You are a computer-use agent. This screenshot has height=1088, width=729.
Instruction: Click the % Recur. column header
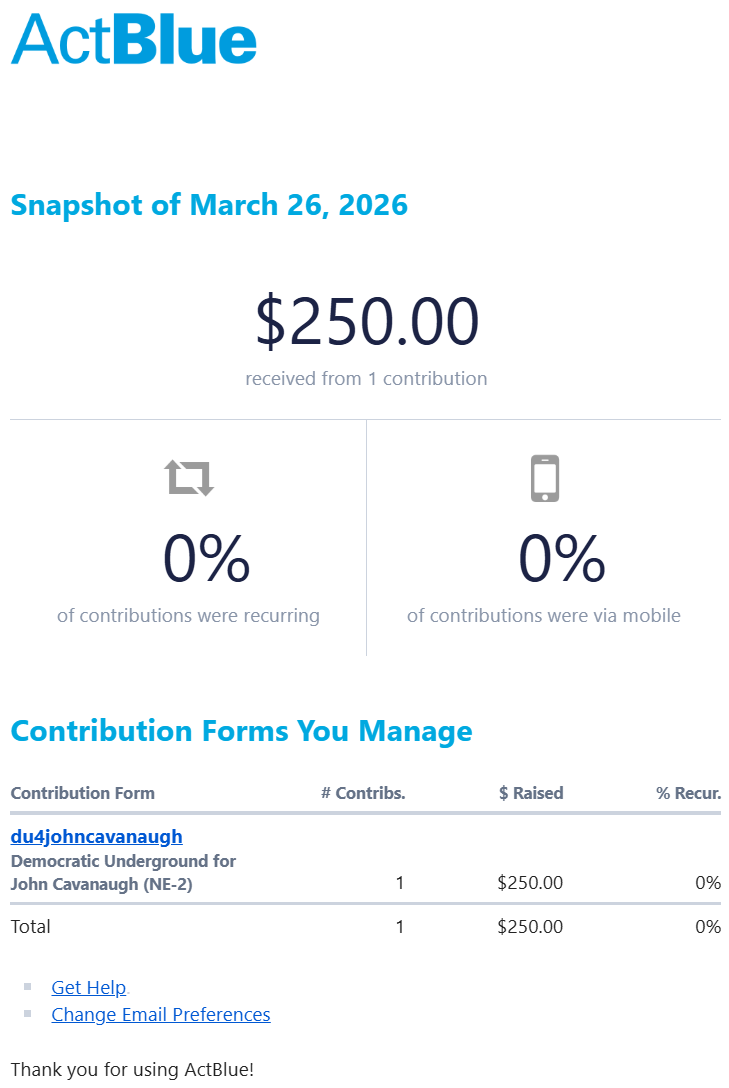point(688,793)
